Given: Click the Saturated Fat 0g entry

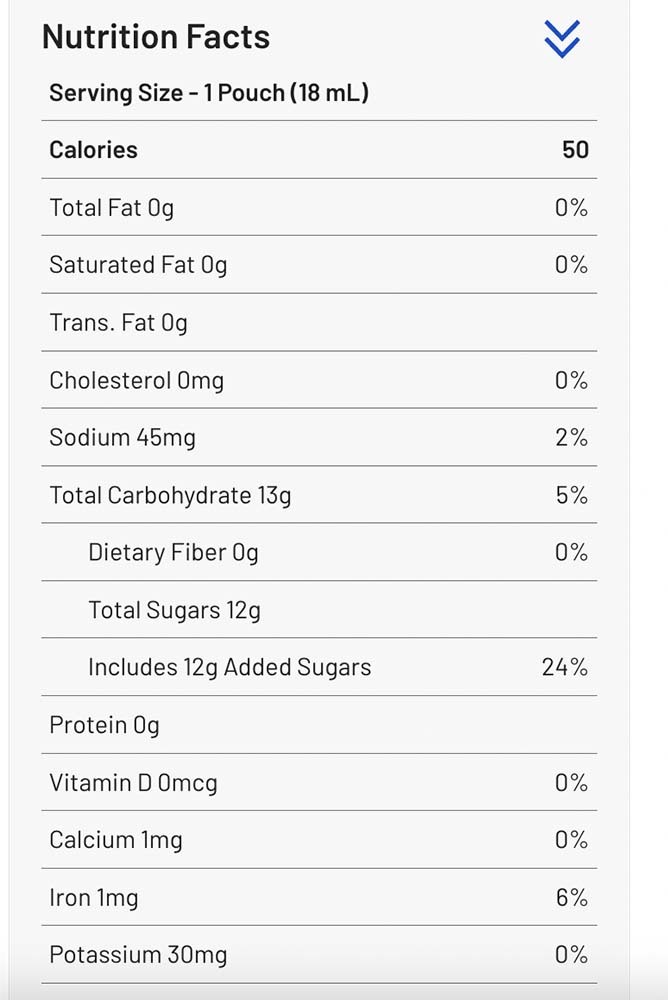Looking at the screenshot, I should click(x=138, y=265).
